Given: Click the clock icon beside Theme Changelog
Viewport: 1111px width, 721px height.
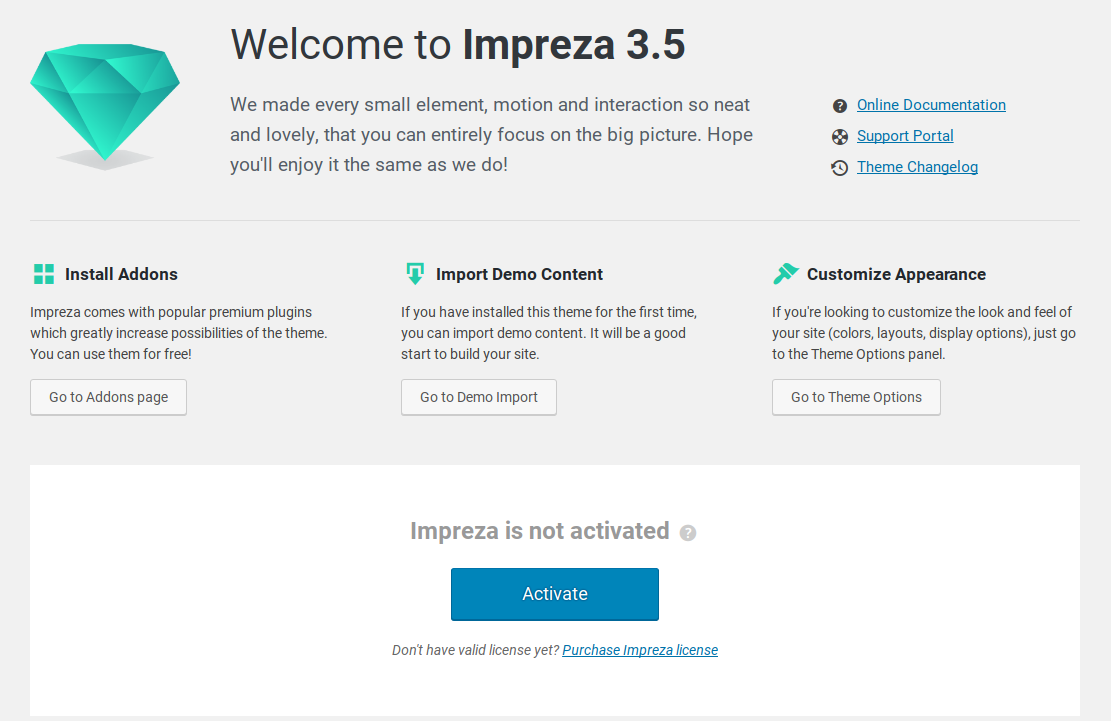Looking at the screenshot, I should coord(839,167).
